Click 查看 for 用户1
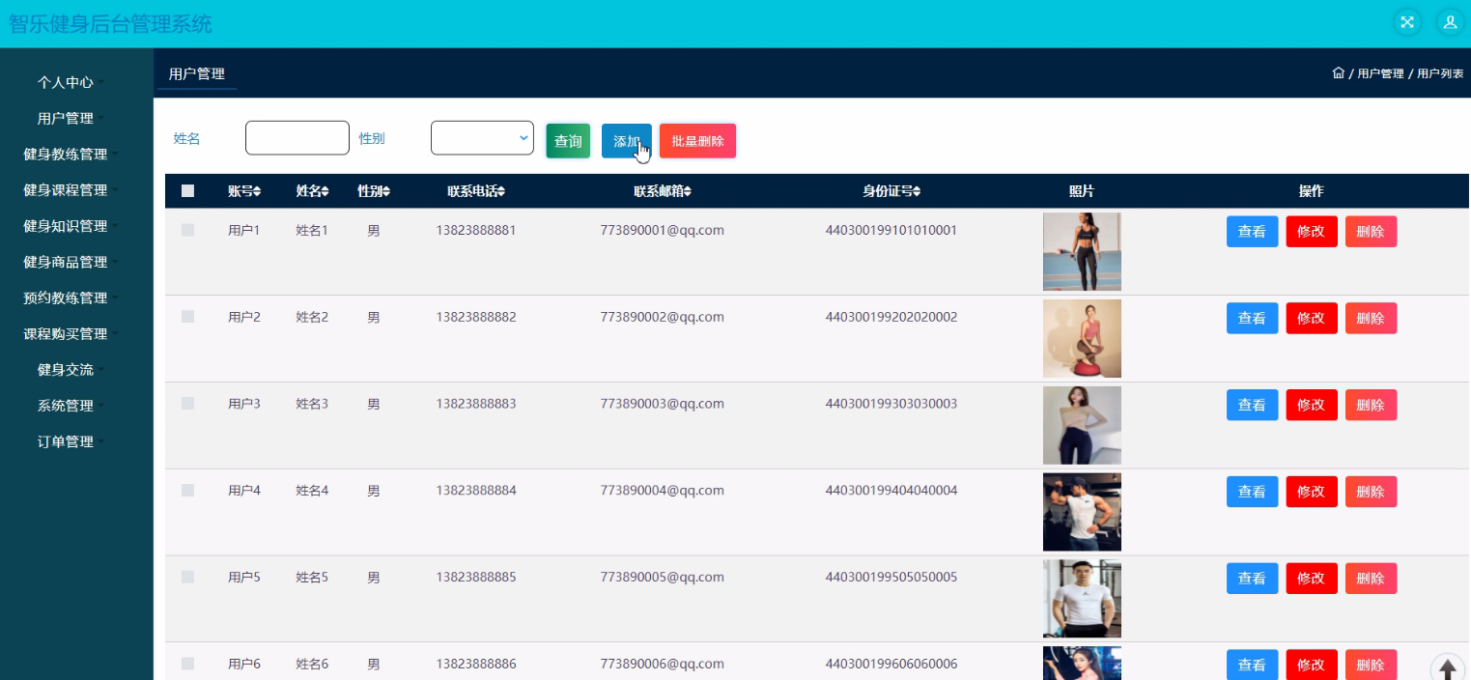The image size is (1471, 680). (x=1252, y=231)
